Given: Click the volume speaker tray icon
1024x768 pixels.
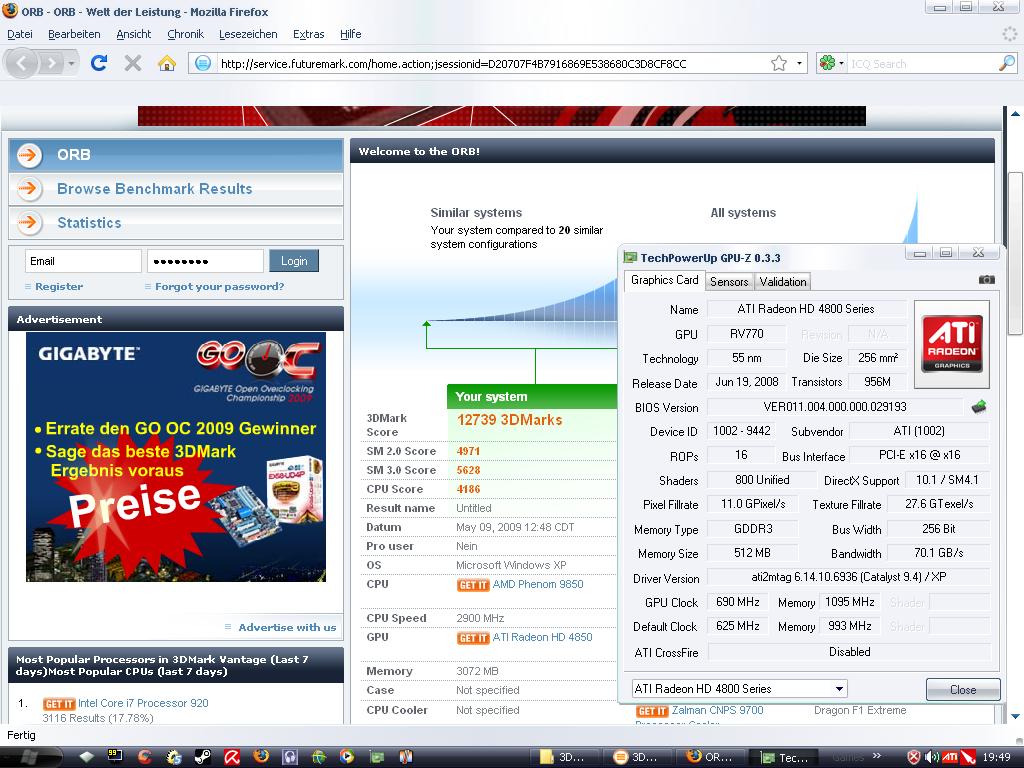Looking at the screenshot, I should click(932, 757).
